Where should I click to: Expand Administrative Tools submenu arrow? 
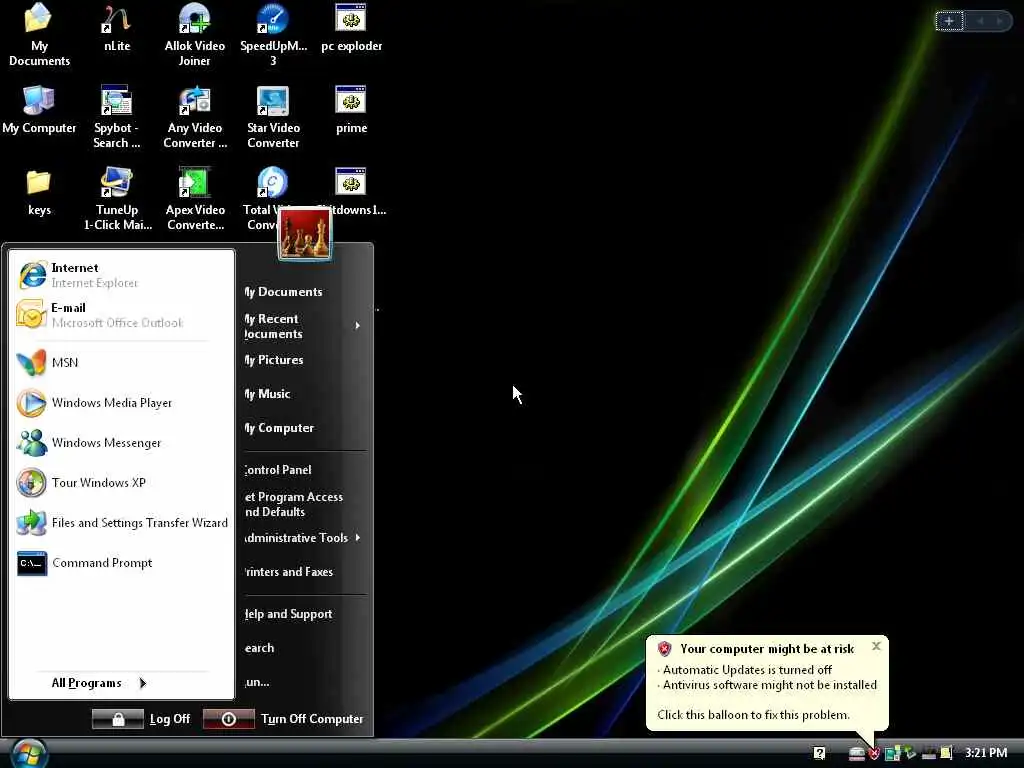pos(358,537)
